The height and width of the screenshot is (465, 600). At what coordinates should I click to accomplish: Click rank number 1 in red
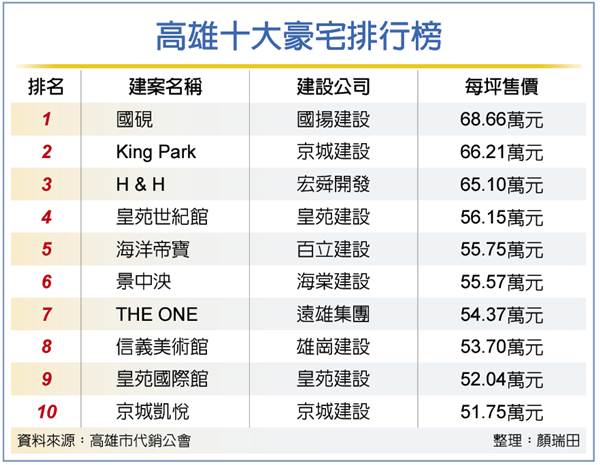[x=46, y=119]
